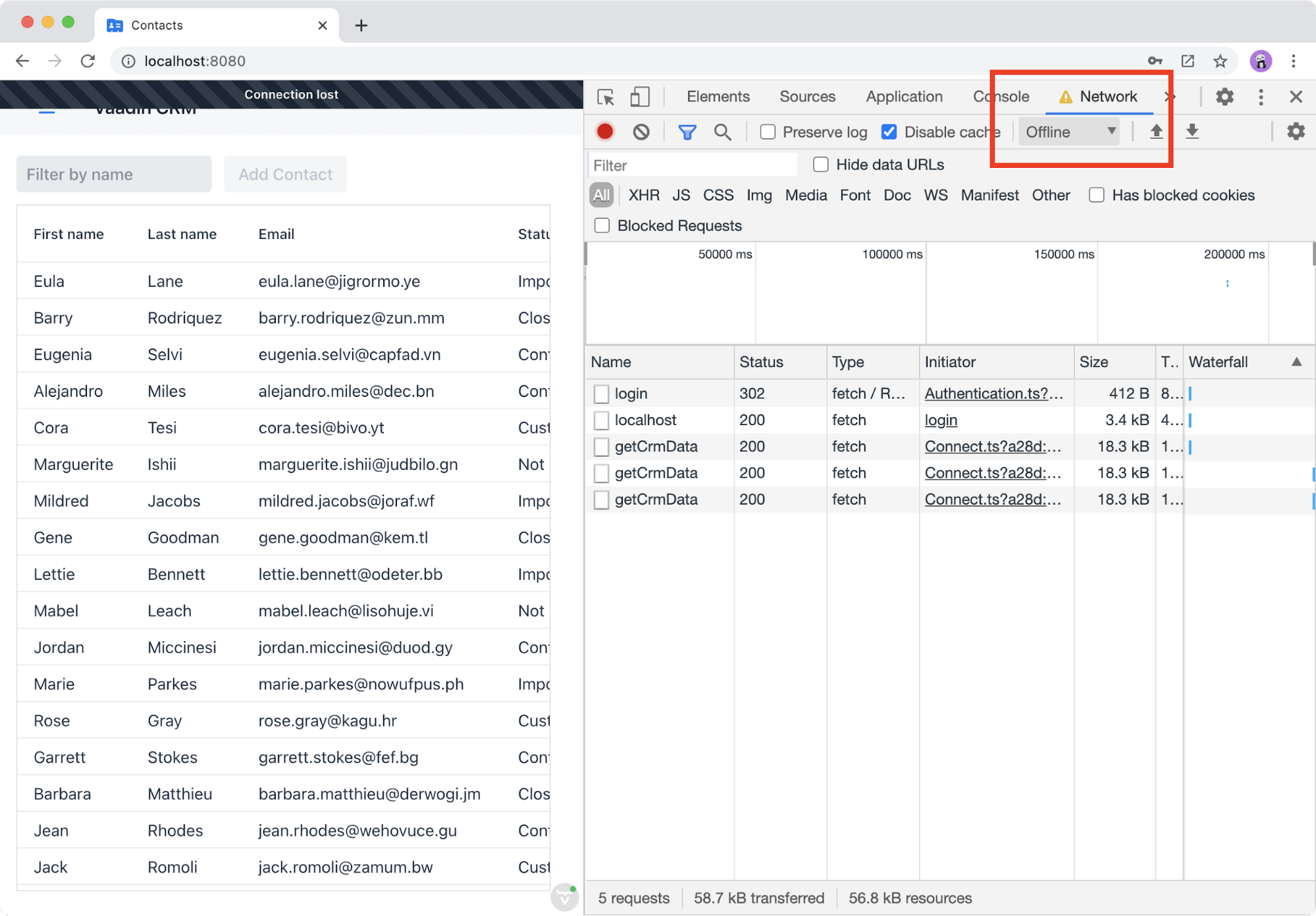The image size is (1316, 916).
Task: Enable the Preserve log checkbox
Action: click(767, 132)
